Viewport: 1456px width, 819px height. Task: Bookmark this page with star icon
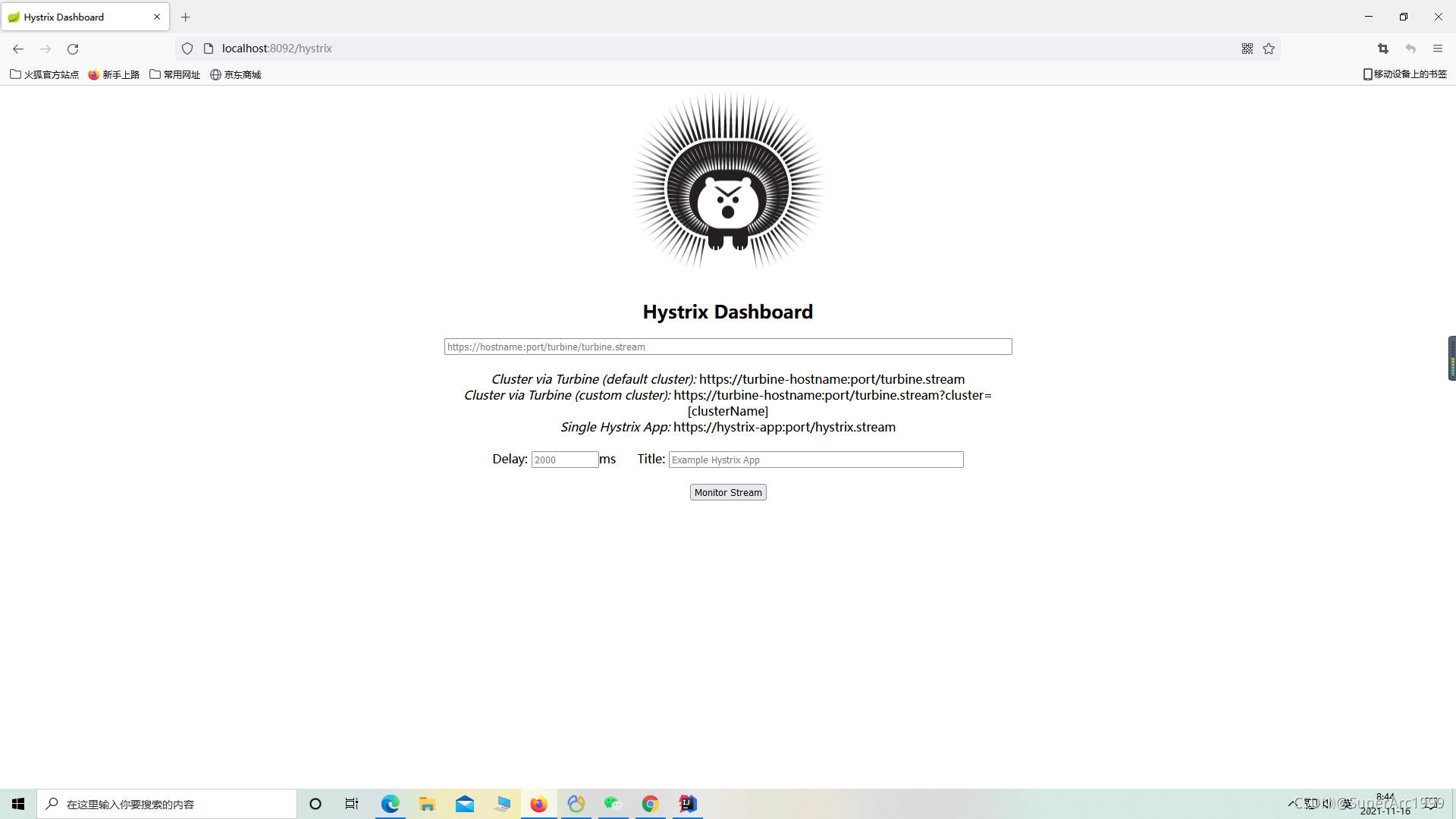click(1269, 49)
